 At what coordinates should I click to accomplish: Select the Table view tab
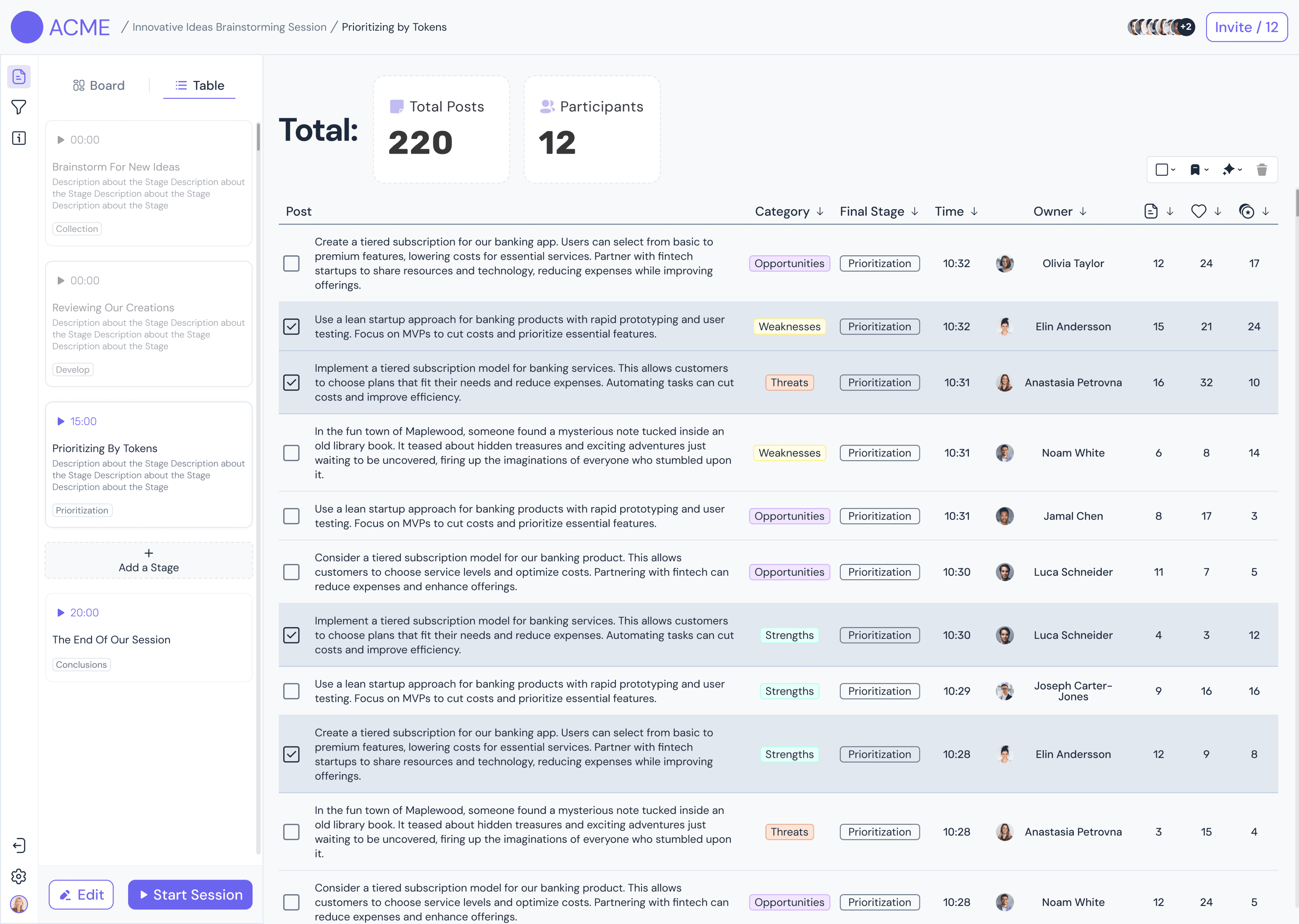coord(199,85)
